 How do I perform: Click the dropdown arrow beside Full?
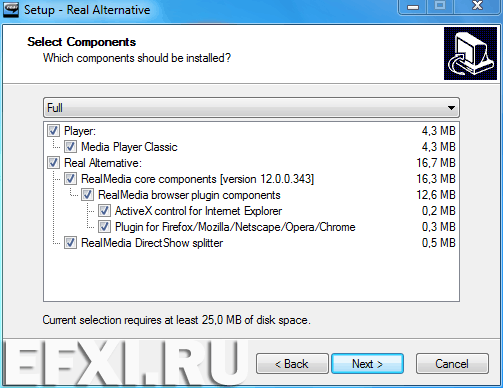click(x=451, y=108)
